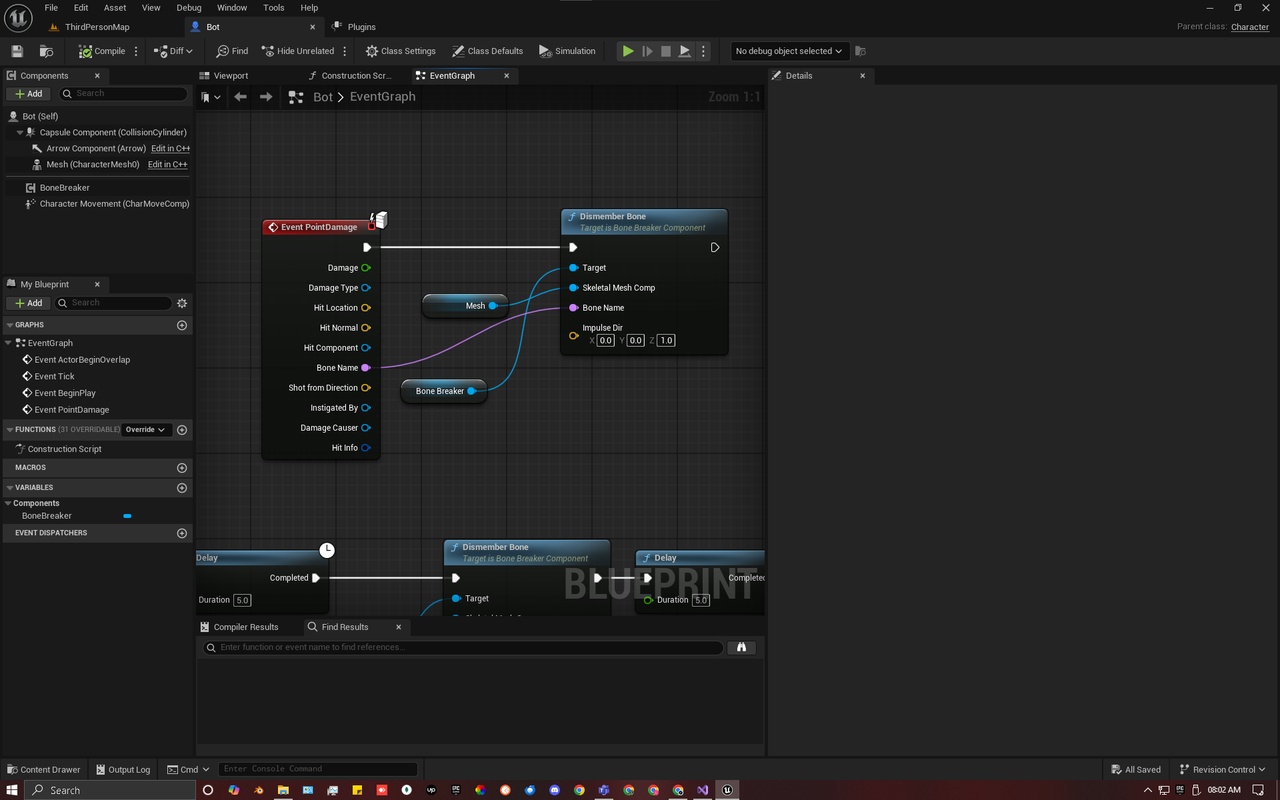Click the Find magnifier in the toolbar

[x=232, y=51]
